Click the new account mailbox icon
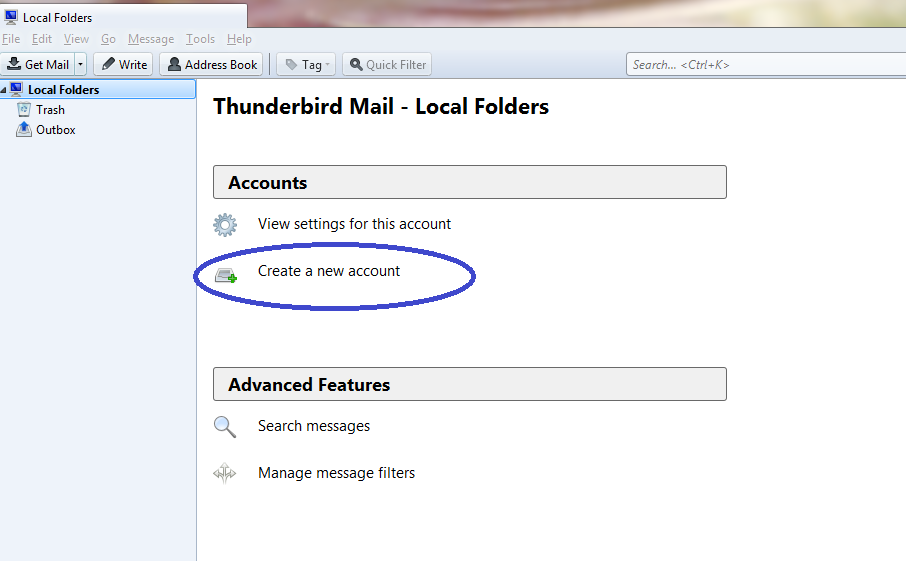The height and width of the screenshot is (561, 906). click(226, 276)
